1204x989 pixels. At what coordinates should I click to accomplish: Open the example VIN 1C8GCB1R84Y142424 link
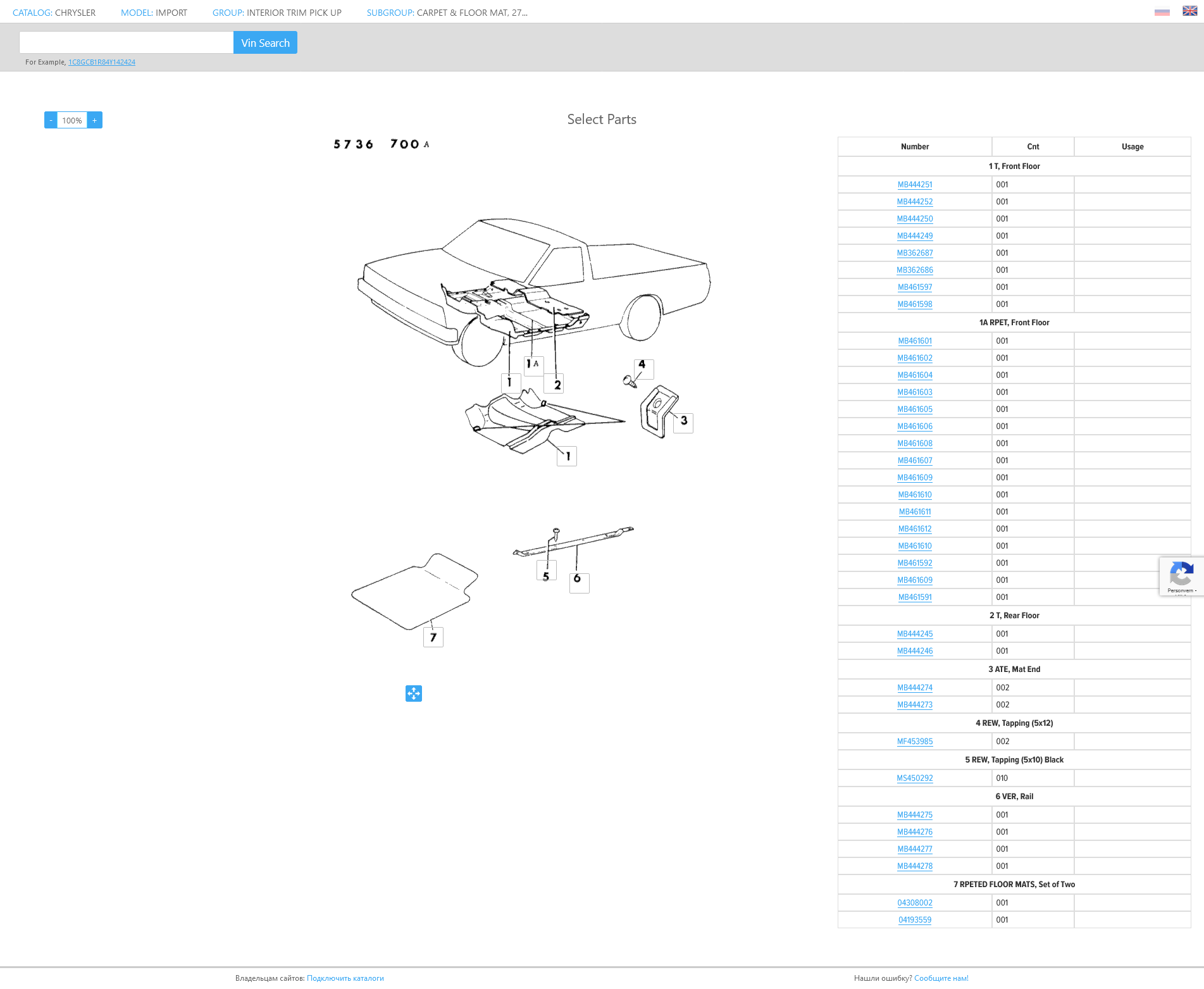[x=102, y=62]
